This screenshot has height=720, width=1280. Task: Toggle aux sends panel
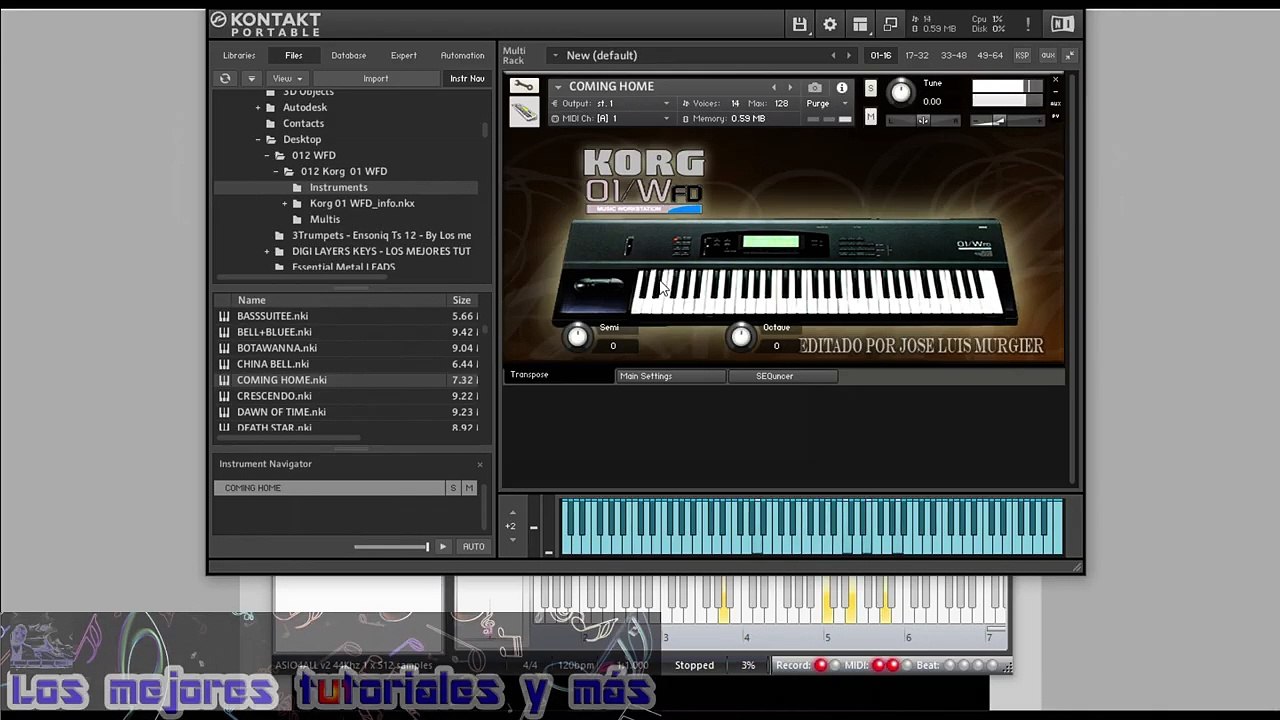click(x=1048, y=56)
